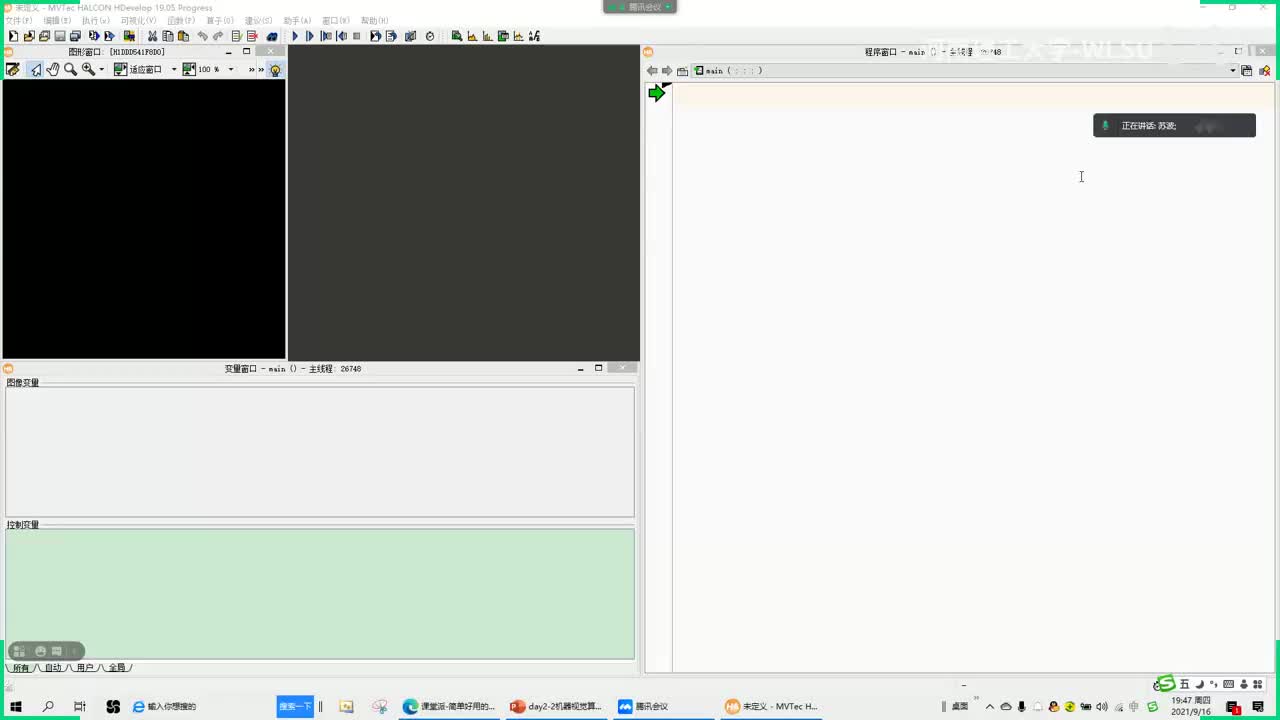1280x720 pixels.
Task: Stop program execution
Action: (357, 36)
